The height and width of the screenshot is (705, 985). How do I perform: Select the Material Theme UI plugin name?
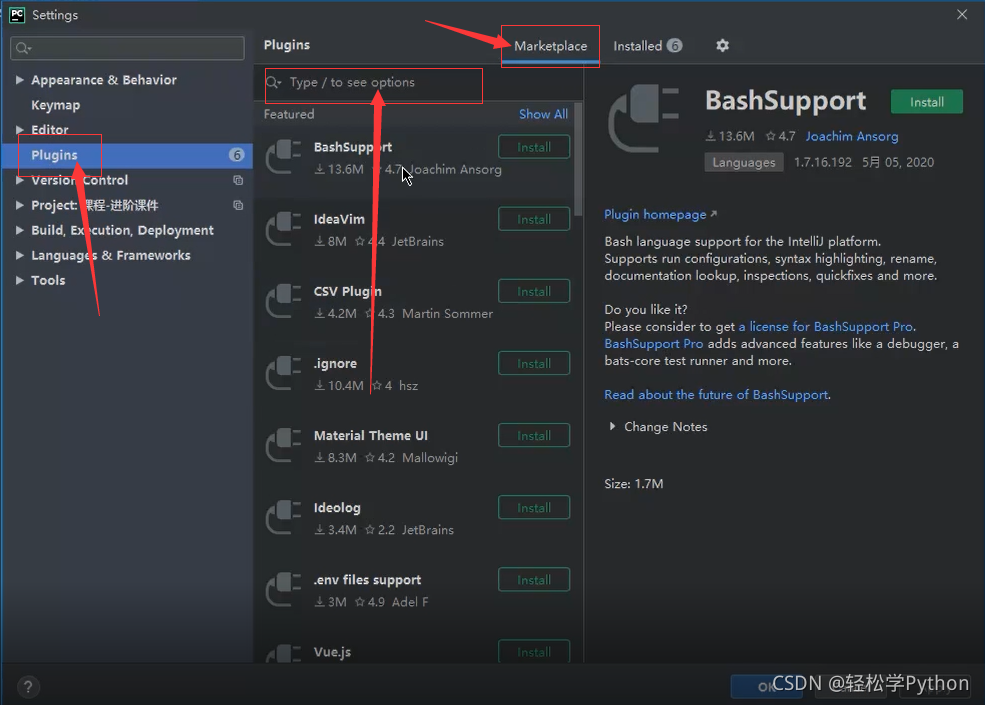371,435
